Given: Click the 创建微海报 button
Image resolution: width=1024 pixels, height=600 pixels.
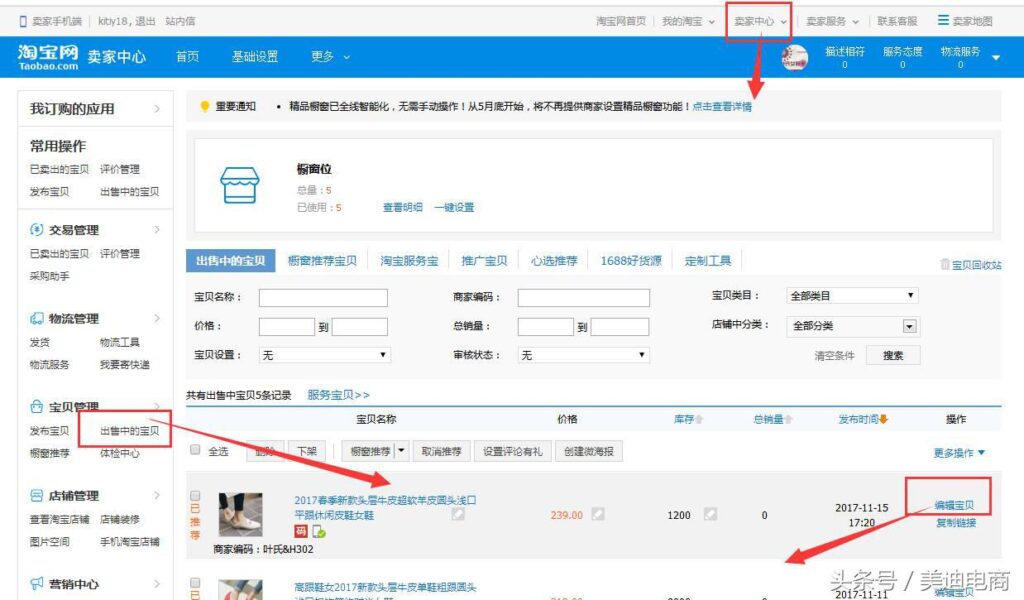Looking at the screenshot, I should [x=588, y=451].
